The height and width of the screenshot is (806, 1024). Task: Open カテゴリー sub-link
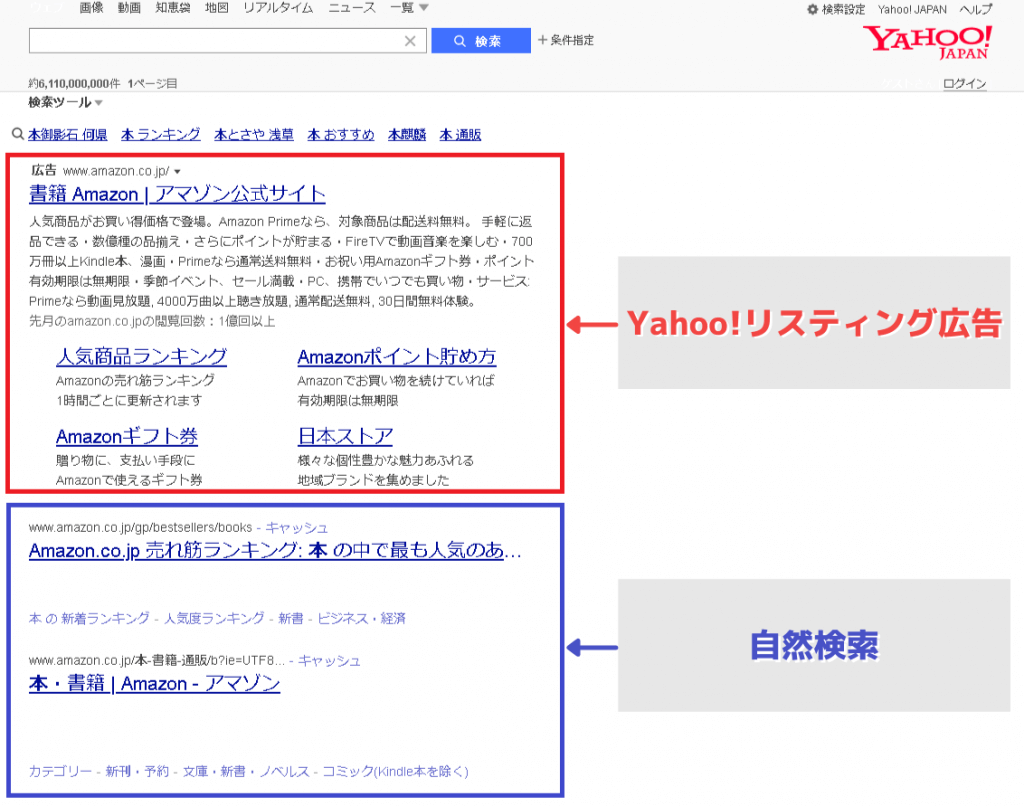coord(60,771)
